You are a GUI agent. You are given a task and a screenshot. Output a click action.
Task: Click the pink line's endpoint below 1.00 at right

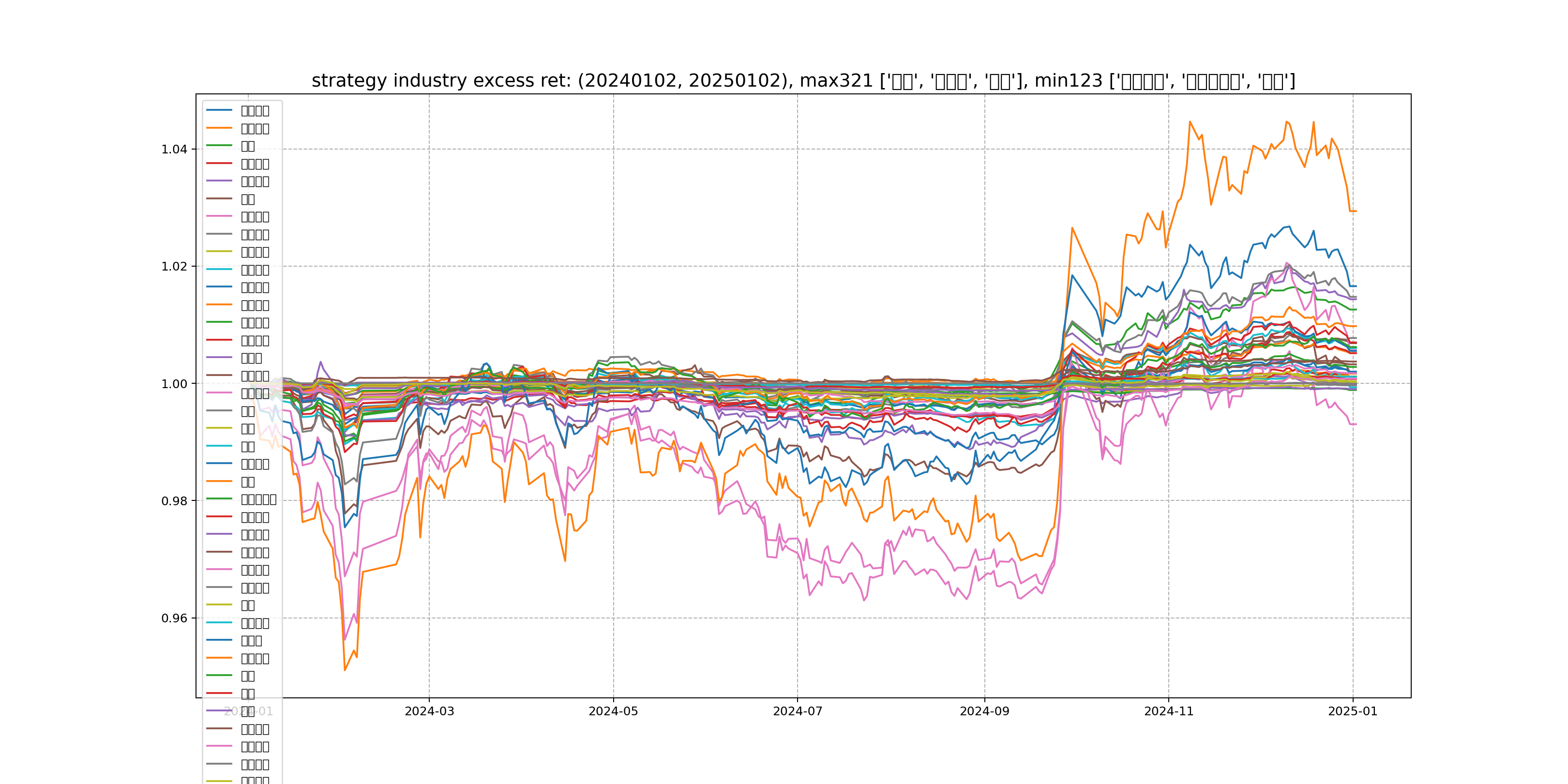click(x=1356, y=424)
